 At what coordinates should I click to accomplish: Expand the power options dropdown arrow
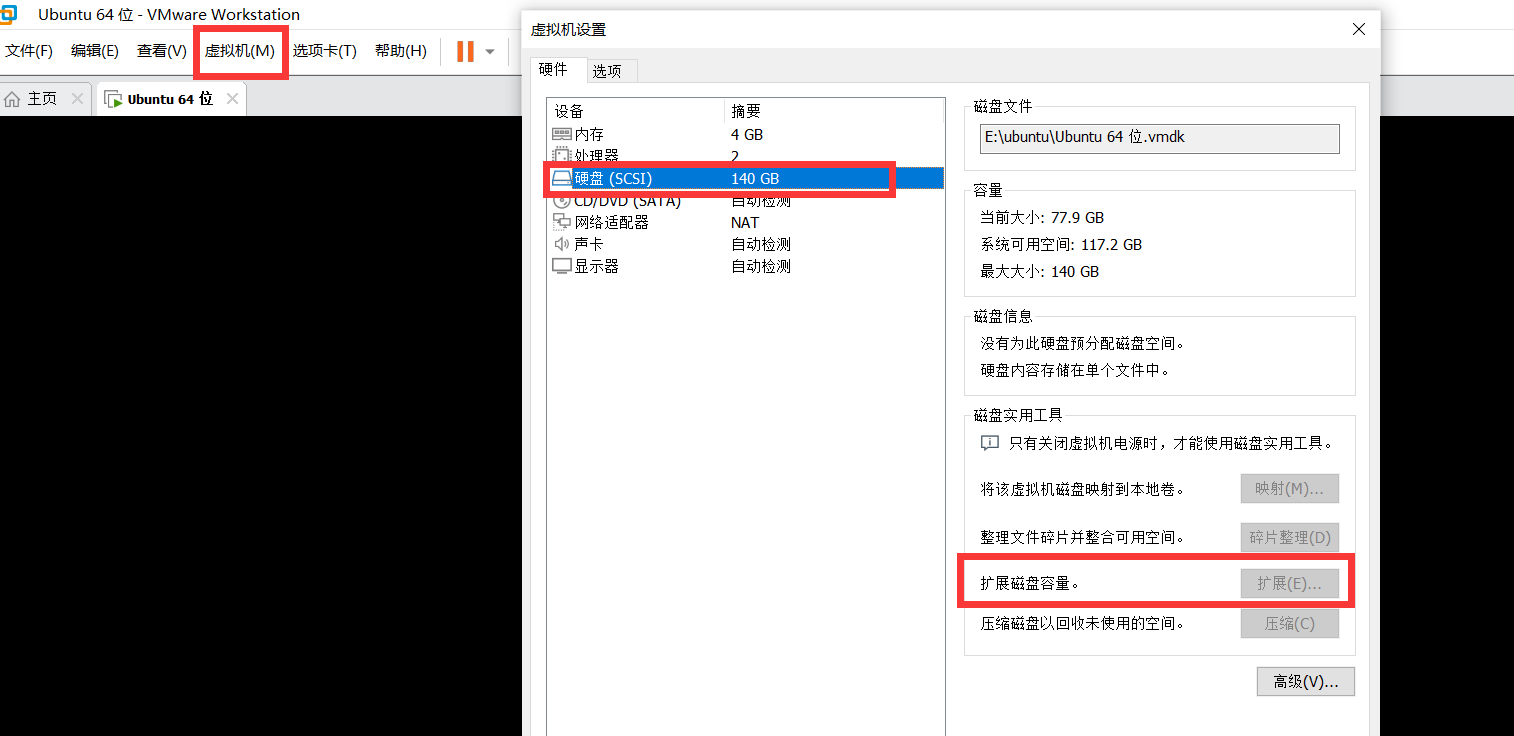click(x=490, y=52)
